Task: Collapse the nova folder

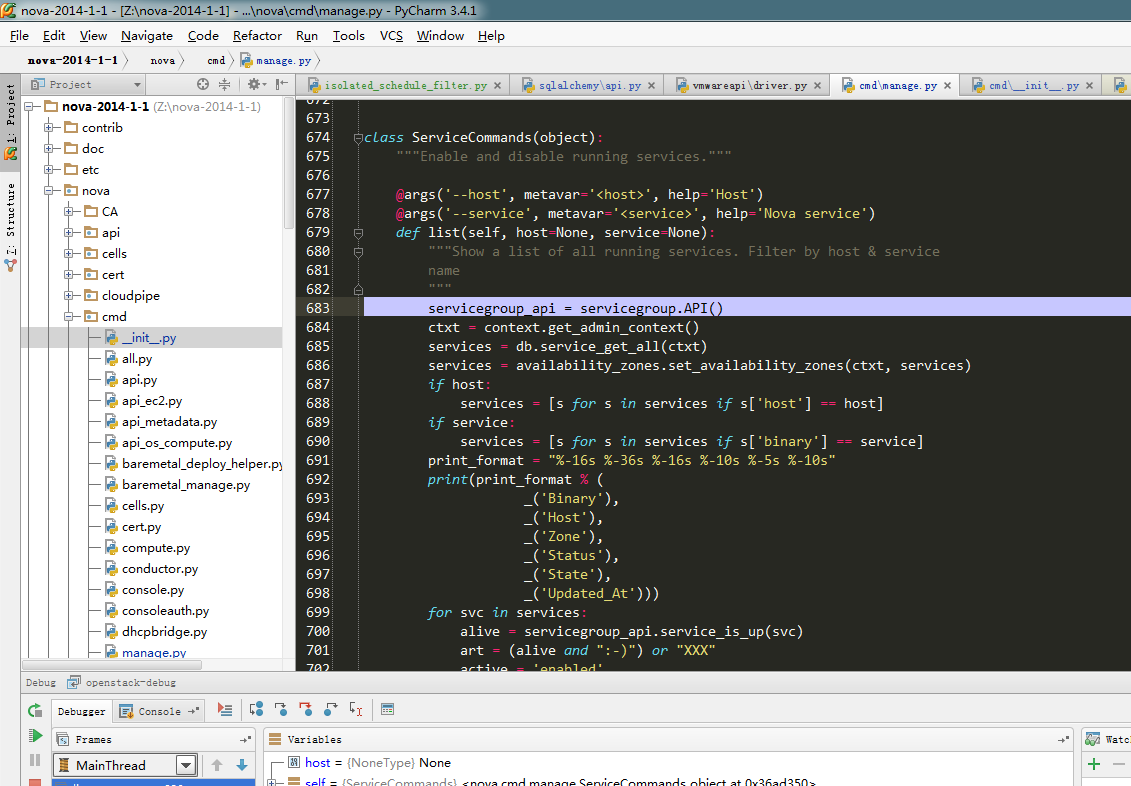Action: click(x=49, y=190)
